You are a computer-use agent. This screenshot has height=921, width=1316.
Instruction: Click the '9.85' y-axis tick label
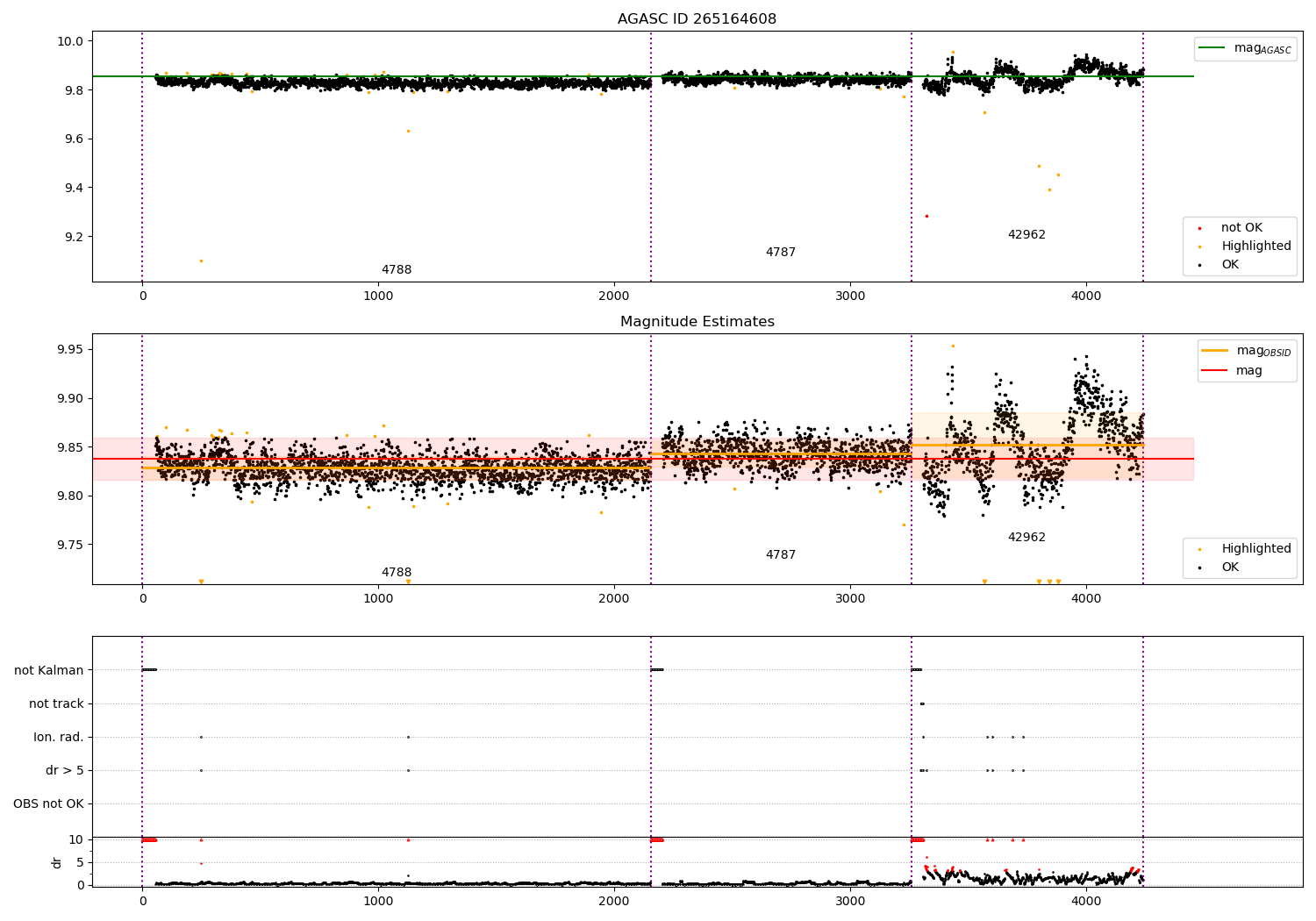tap(71, 447)
